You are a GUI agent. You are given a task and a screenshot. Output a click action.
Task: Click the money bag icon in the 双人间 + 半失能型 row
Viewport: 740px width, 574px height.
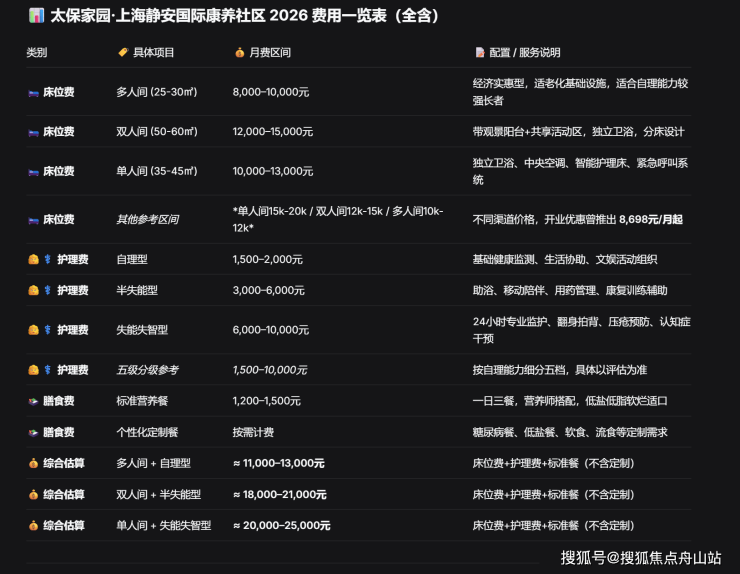(34, 495)
